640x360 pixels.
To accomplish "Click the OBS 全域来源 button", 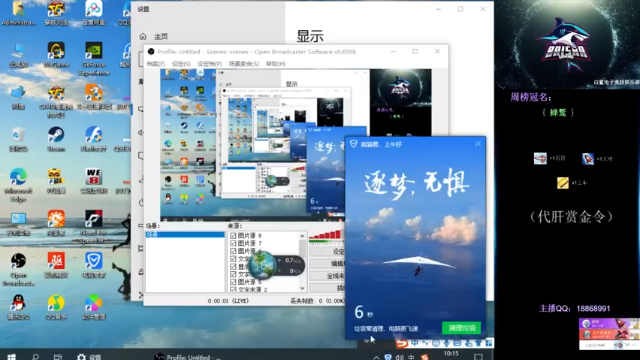I will click(327, 276).
